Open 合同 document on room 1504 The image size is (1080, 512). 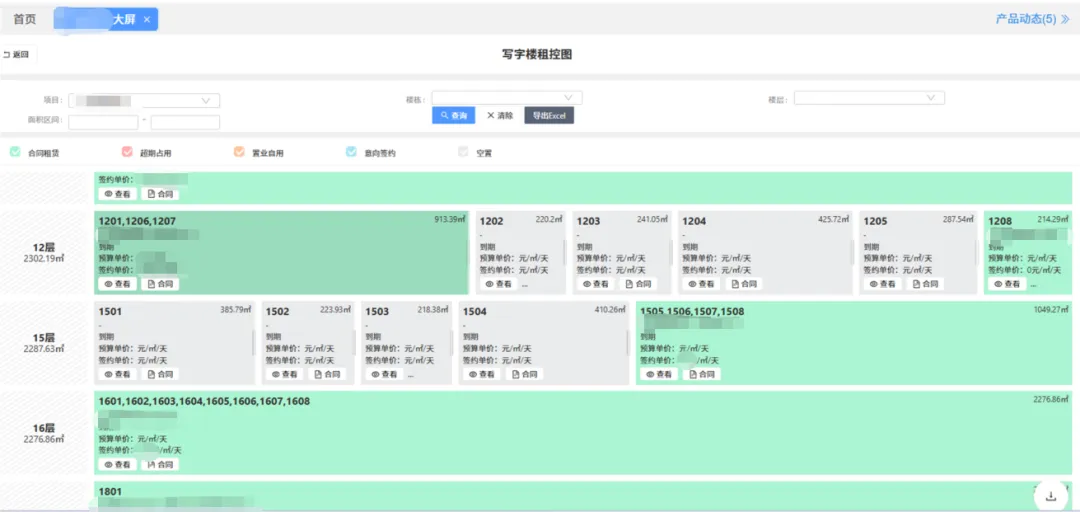tap(525, 374)
